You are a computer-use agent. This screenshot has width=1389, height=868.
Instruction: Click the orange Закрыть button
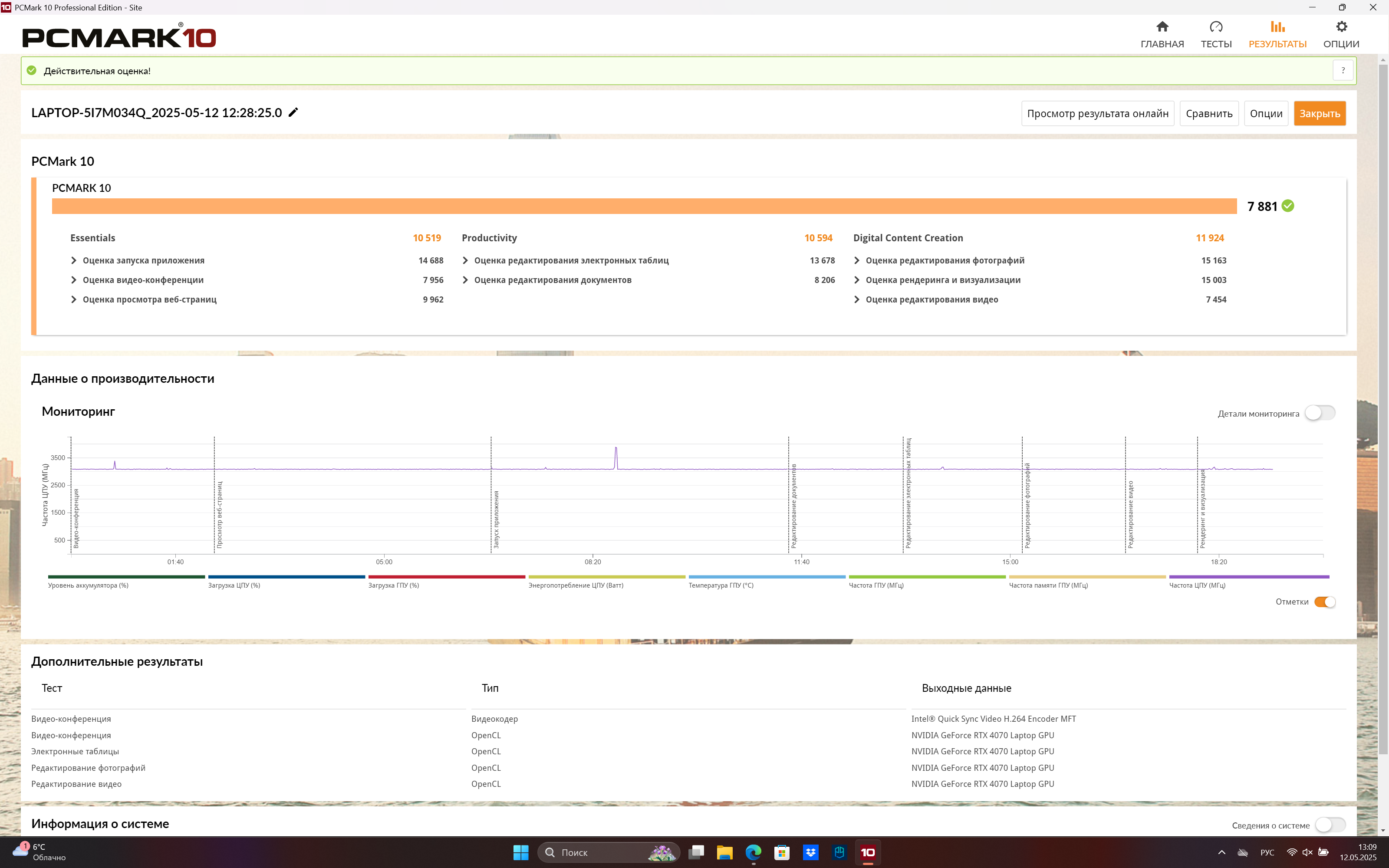1319,113
